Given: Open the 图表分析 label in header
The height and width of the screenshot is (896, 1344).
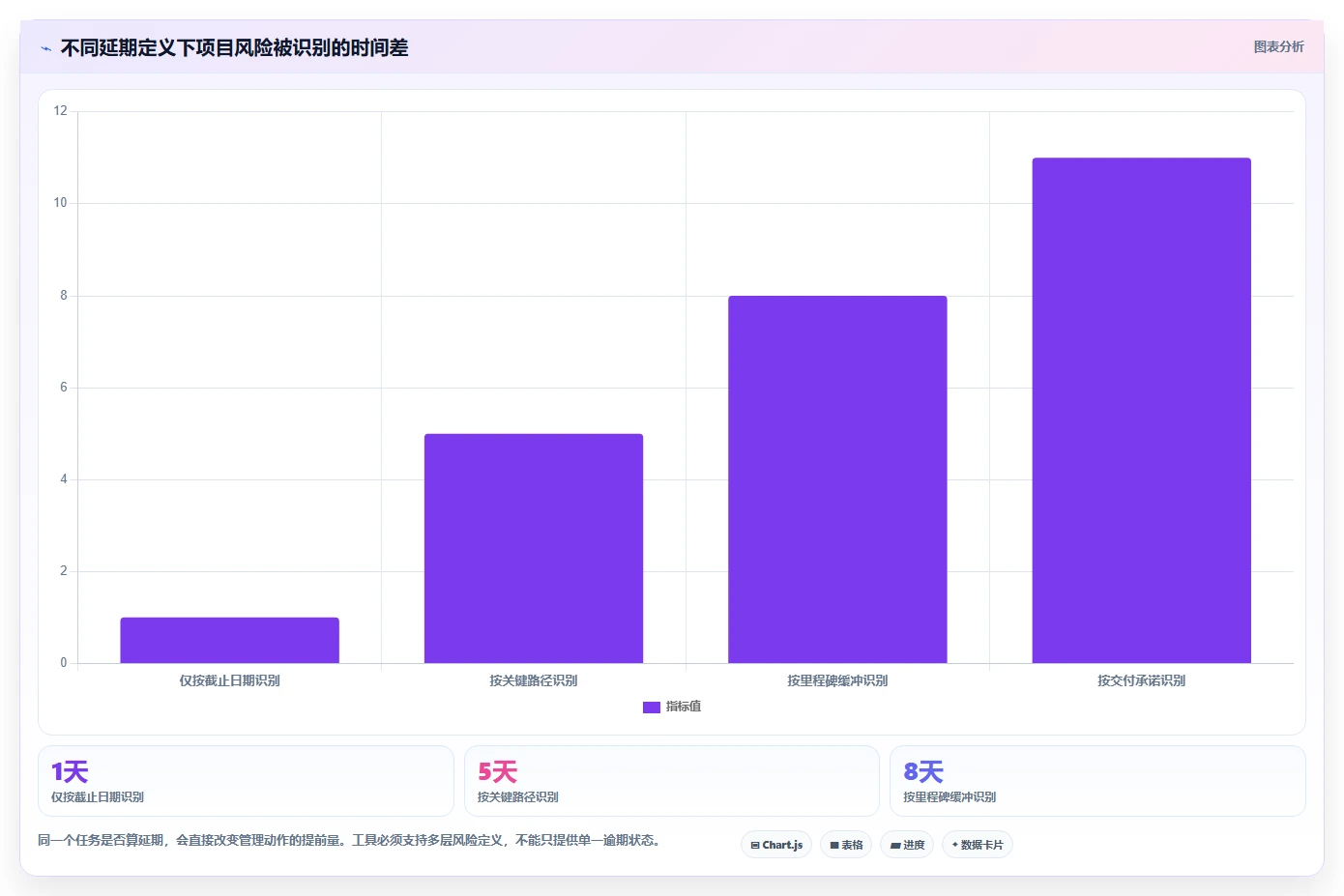Looking at the screenshot, I should tap(1278, 46).
